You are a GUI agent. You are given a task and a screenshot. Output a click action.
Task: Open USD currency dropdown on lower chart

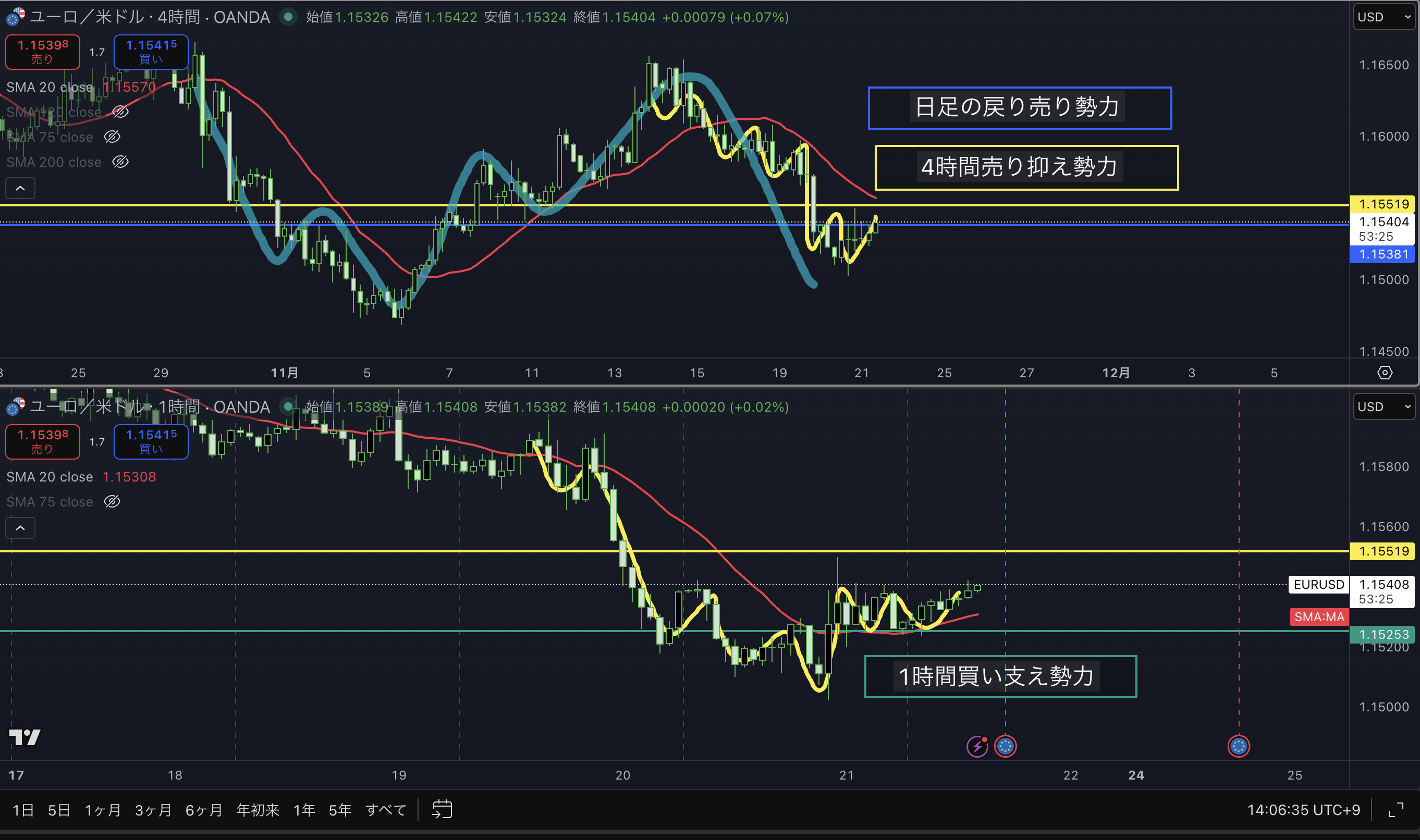point(1383,407)
